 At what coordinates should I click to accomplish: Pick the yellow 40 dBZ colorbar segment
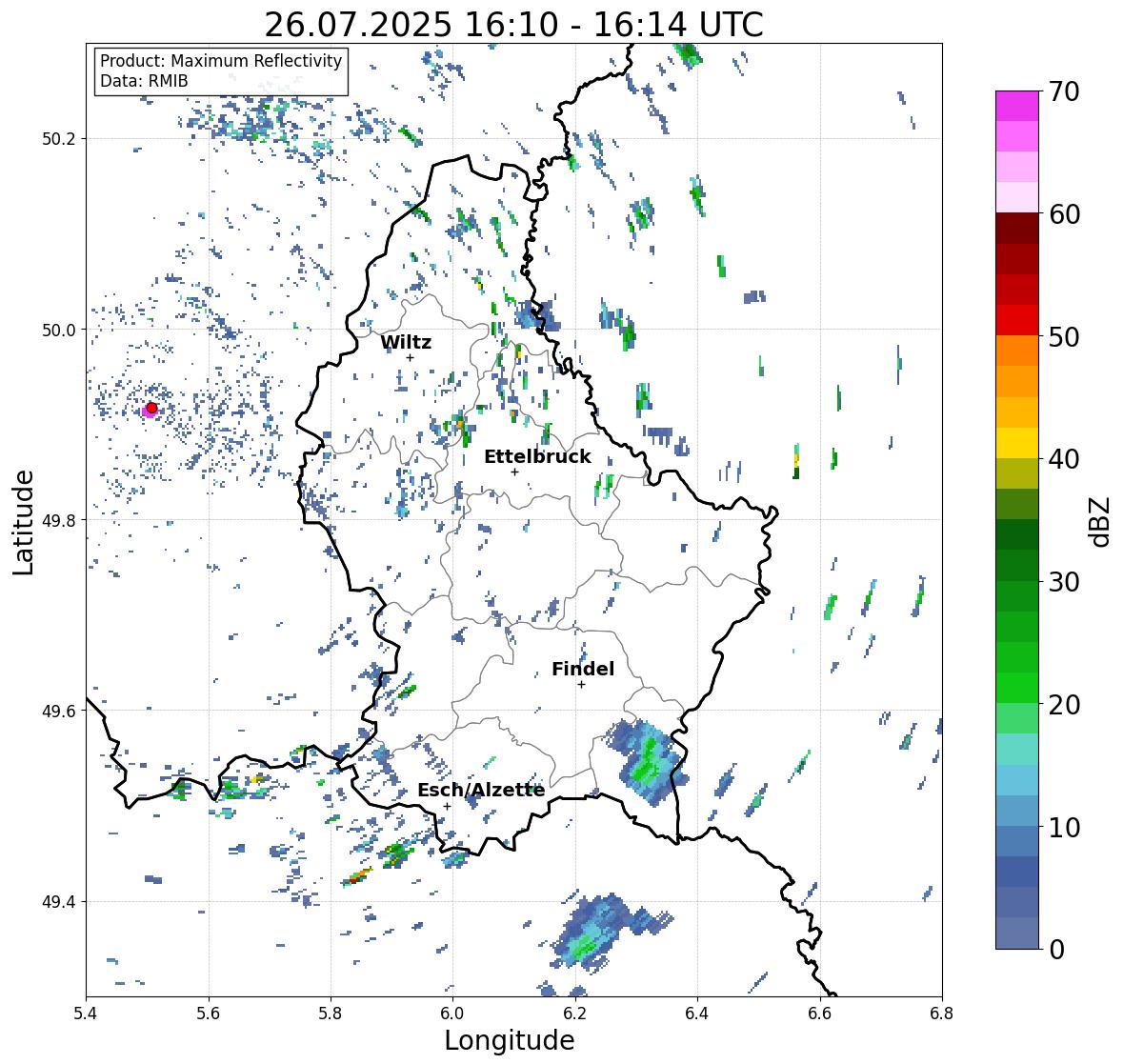pyautogui.click(x=1017, y=443)
